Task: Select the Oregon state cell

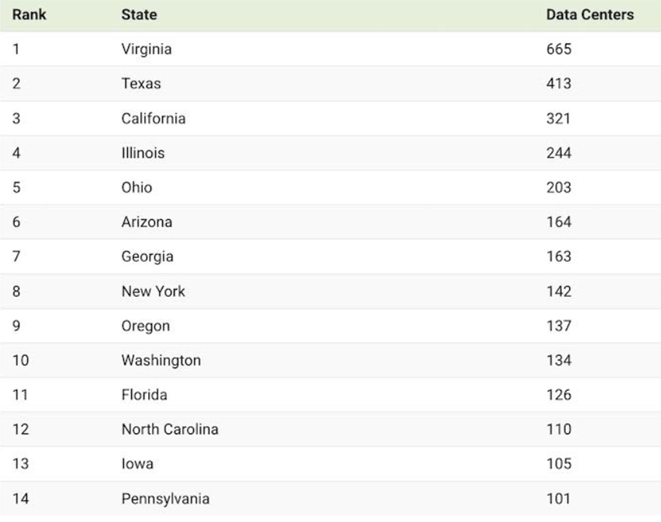Action: 146,326
